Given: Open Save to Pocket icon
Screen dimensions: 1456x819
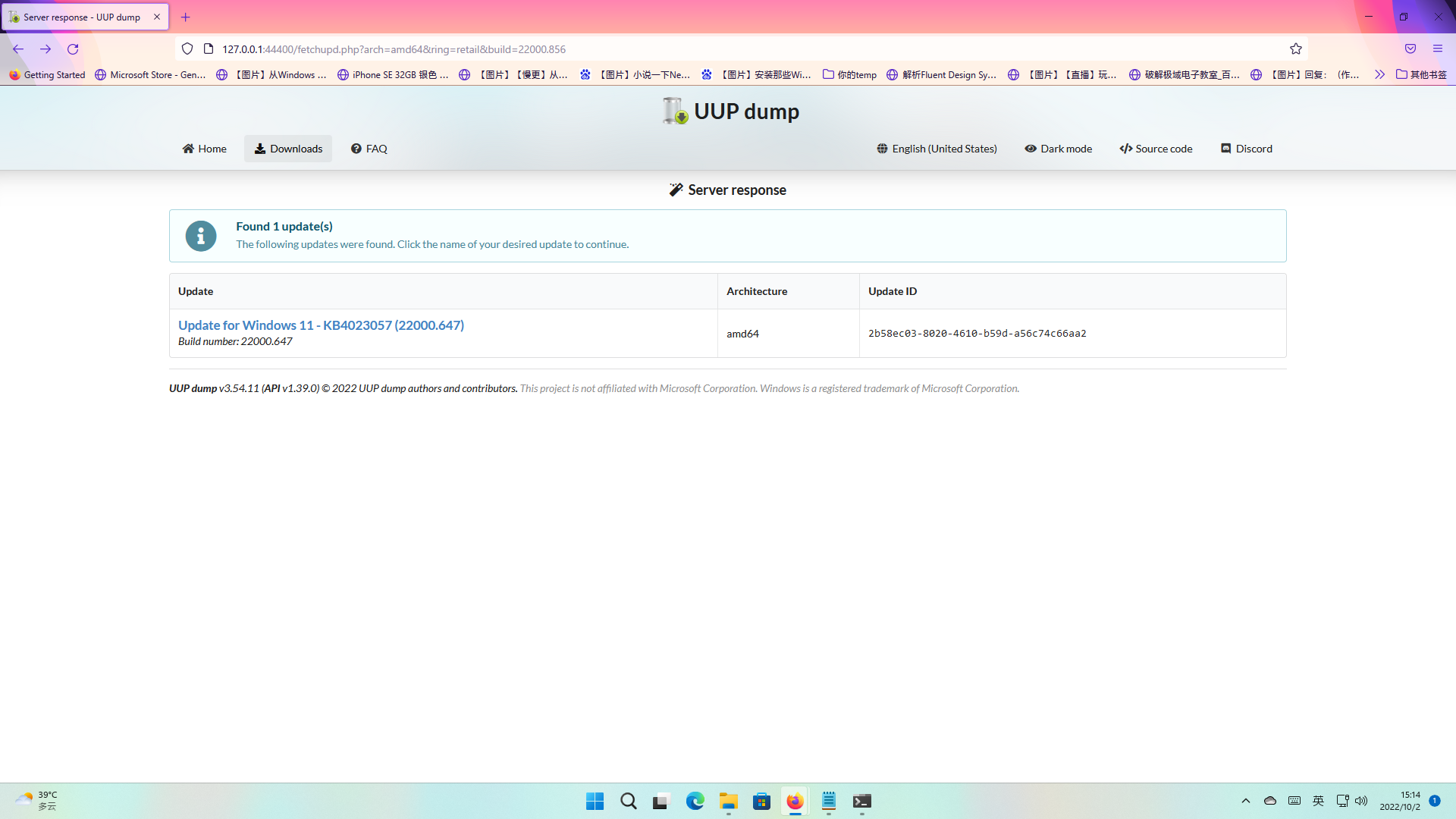Looking at the screenshot, I should point(1410,49).
